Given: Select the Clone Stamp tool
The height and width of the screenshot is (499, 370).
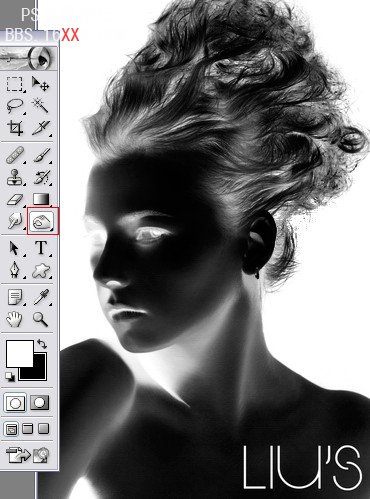Looking at the screenshot, I should (15, 177).
